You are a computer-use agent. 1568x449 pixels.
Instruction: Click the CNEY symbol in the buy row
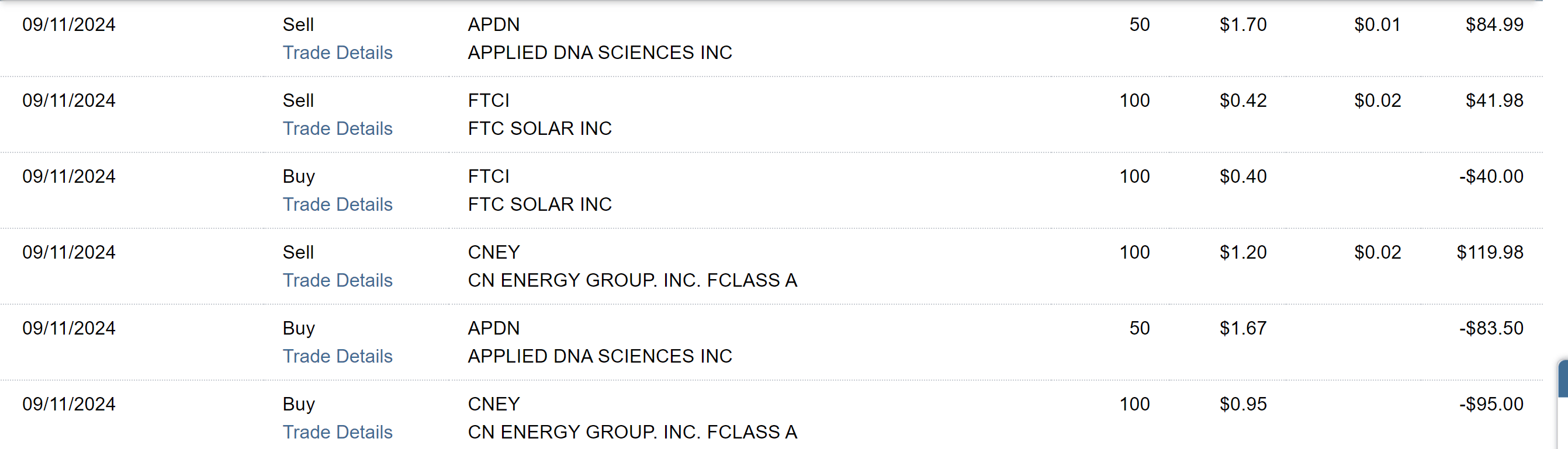tap(493, 404)
